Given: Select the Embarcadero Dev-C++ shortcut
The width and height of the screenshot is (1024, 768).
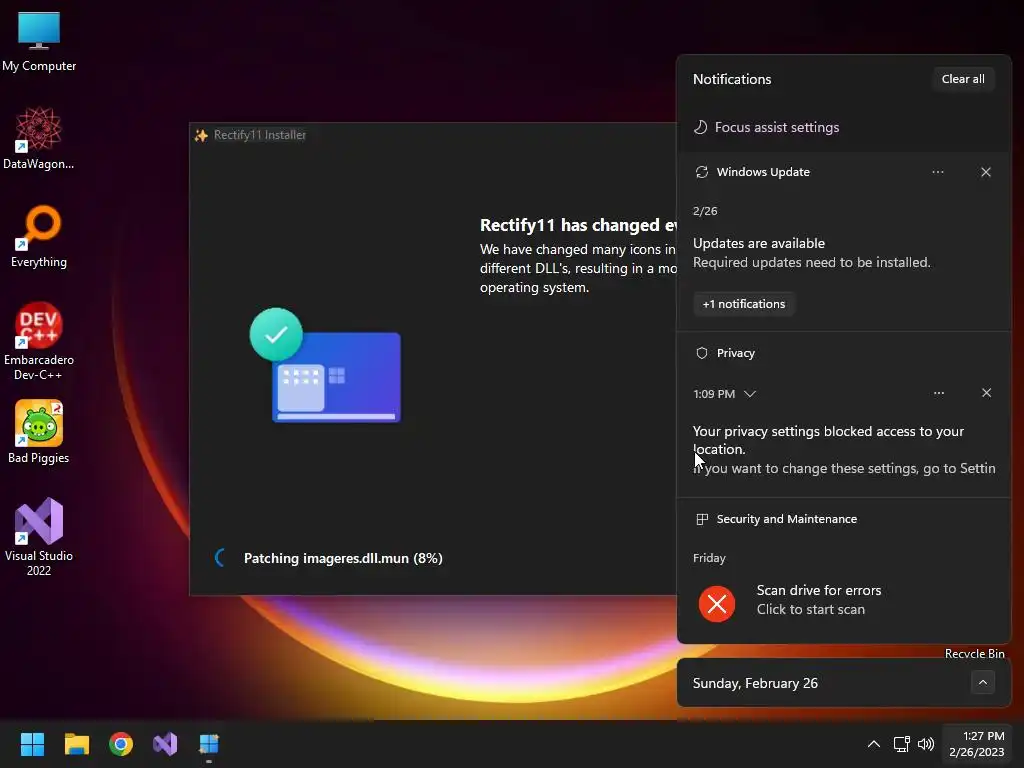Looking at the screenshot, I should [39, 341].
